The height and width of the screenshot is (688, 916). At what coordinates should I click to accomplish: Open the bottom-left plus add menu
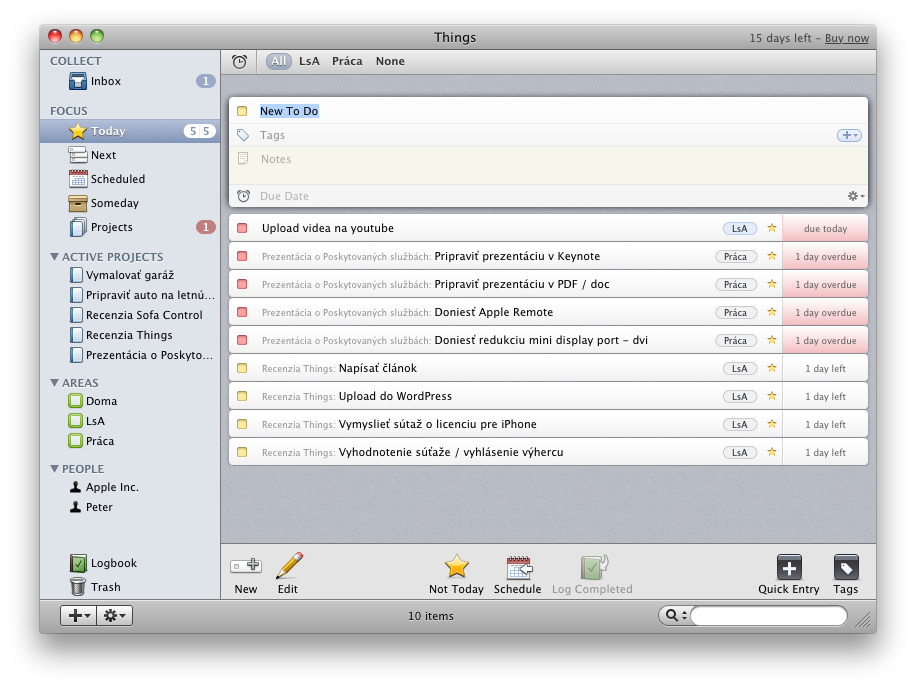pyautogui.click(x=78, y=616)
